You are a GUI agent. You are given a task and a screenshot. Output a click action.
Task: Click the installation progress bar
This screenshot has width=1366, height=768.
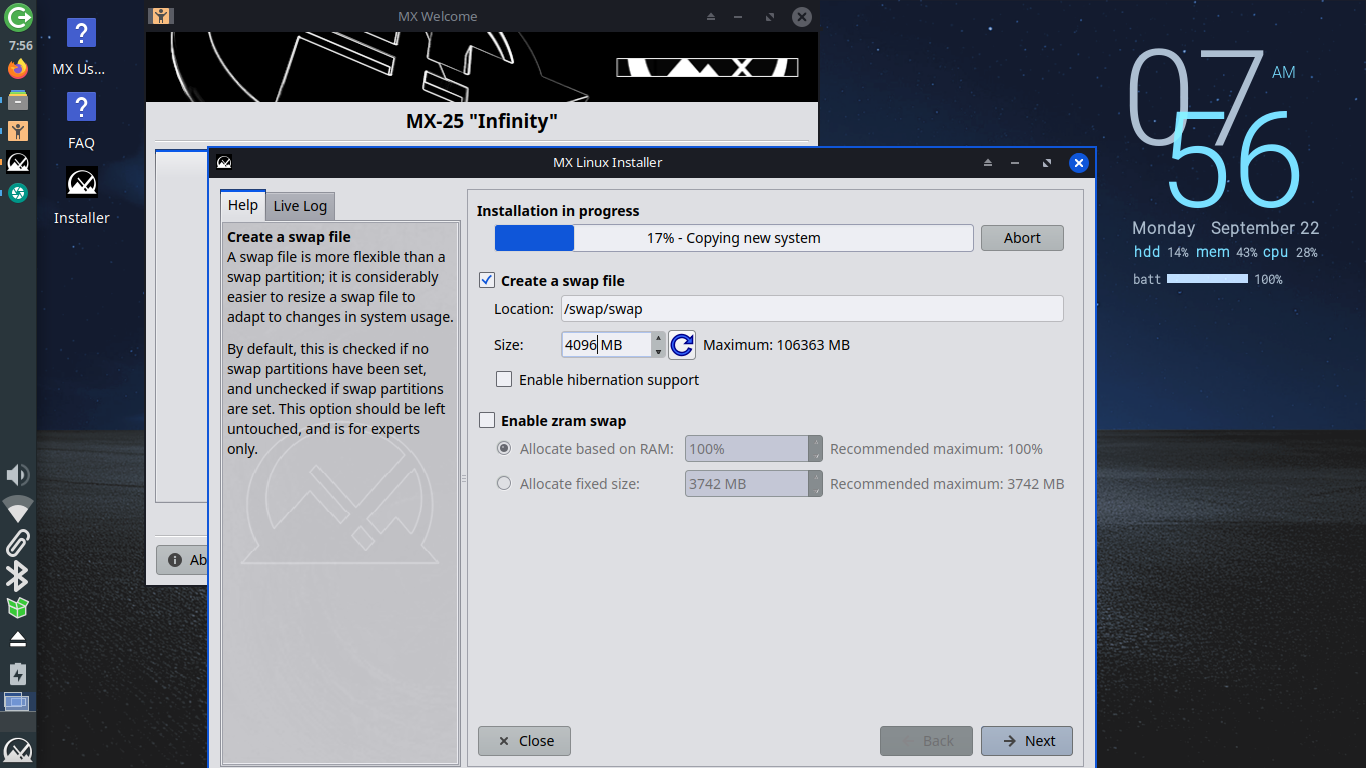pyautogui.click(x=734, y=238)
